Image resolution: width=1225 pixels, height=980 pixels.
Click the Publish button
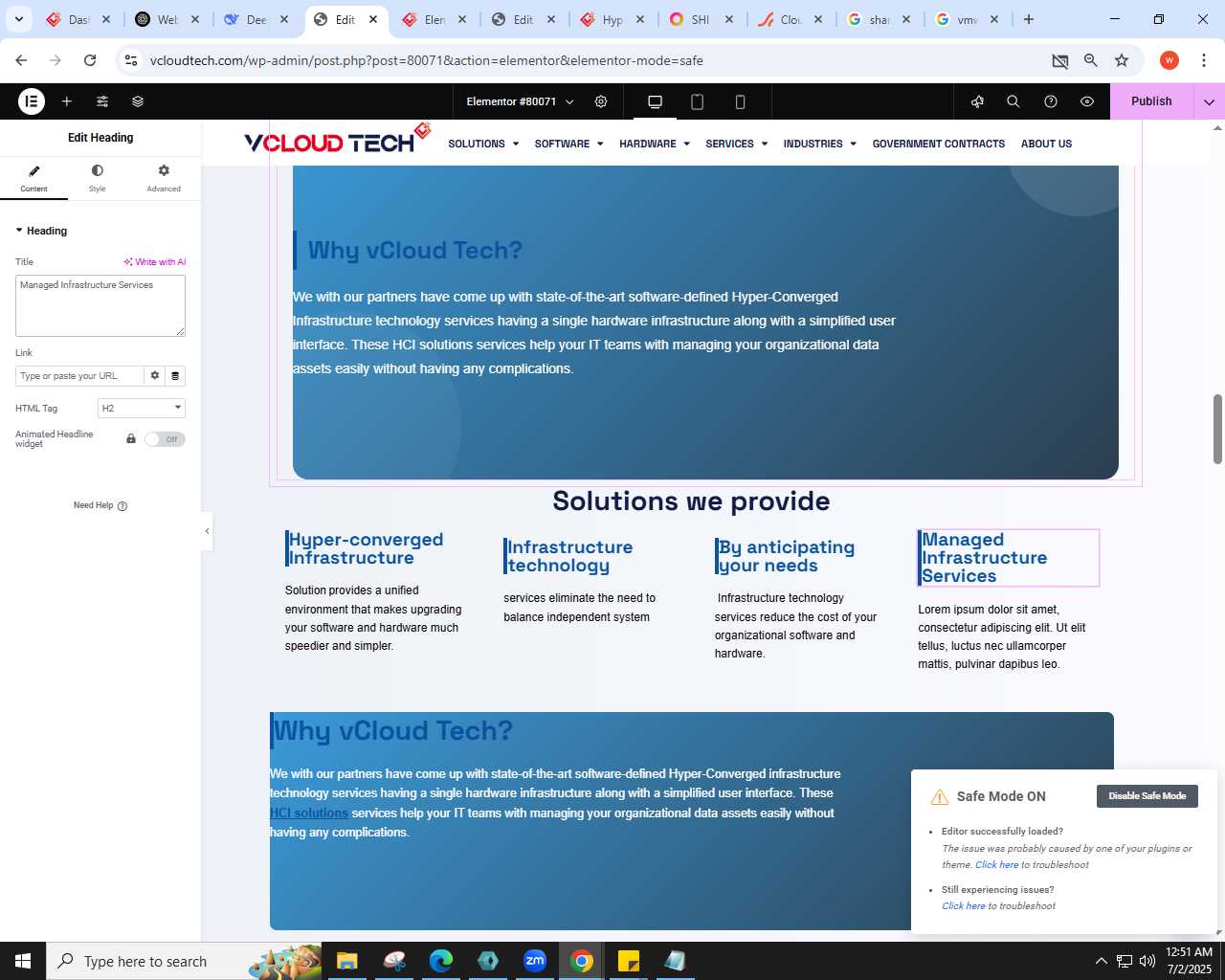1151,101
